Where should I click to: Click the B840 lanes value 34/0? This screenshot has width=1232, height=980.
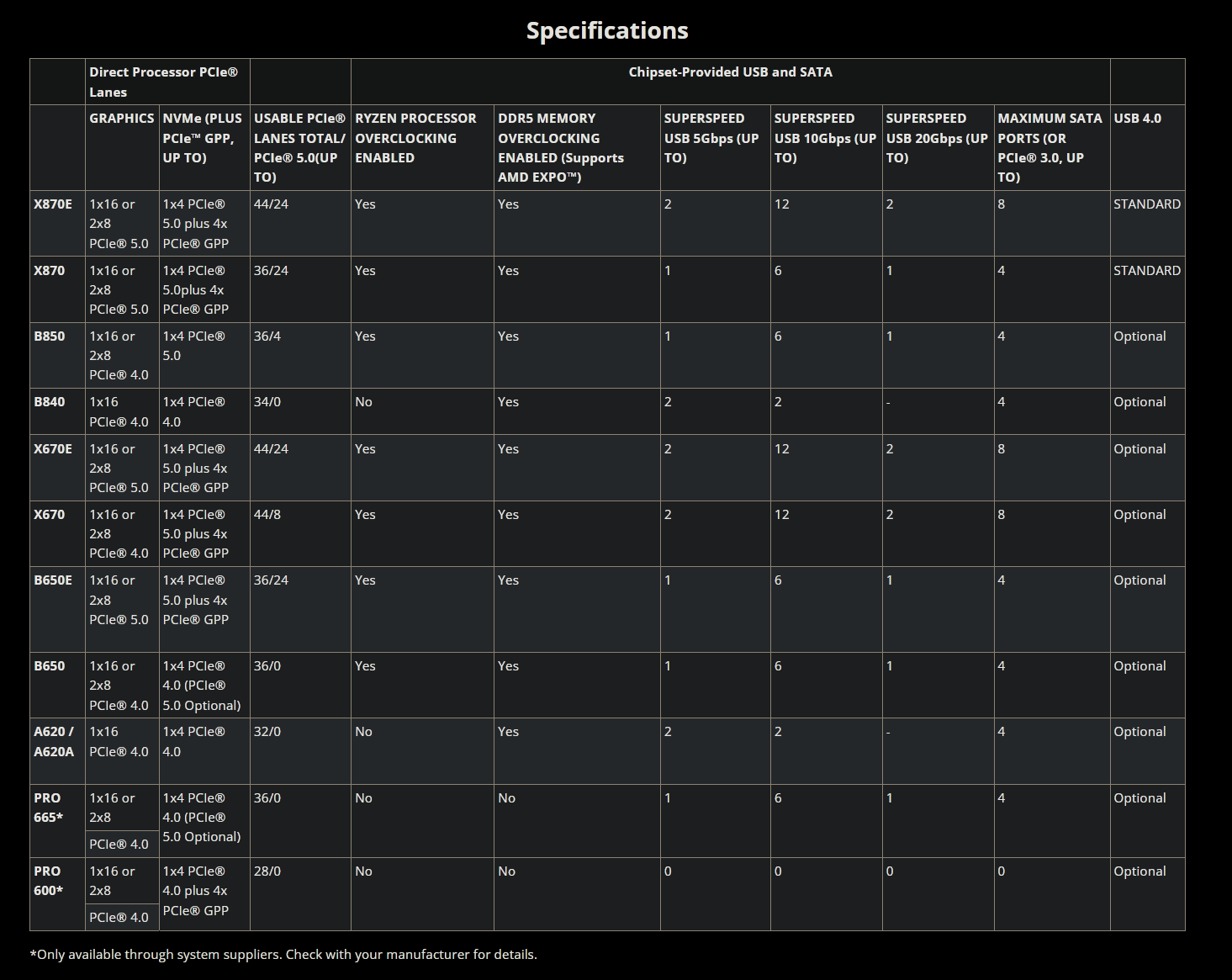tap(267, 402)
